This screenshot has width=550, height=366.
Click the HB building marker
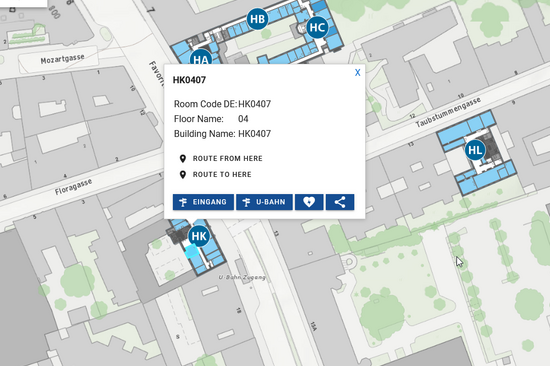click(257, 19)
